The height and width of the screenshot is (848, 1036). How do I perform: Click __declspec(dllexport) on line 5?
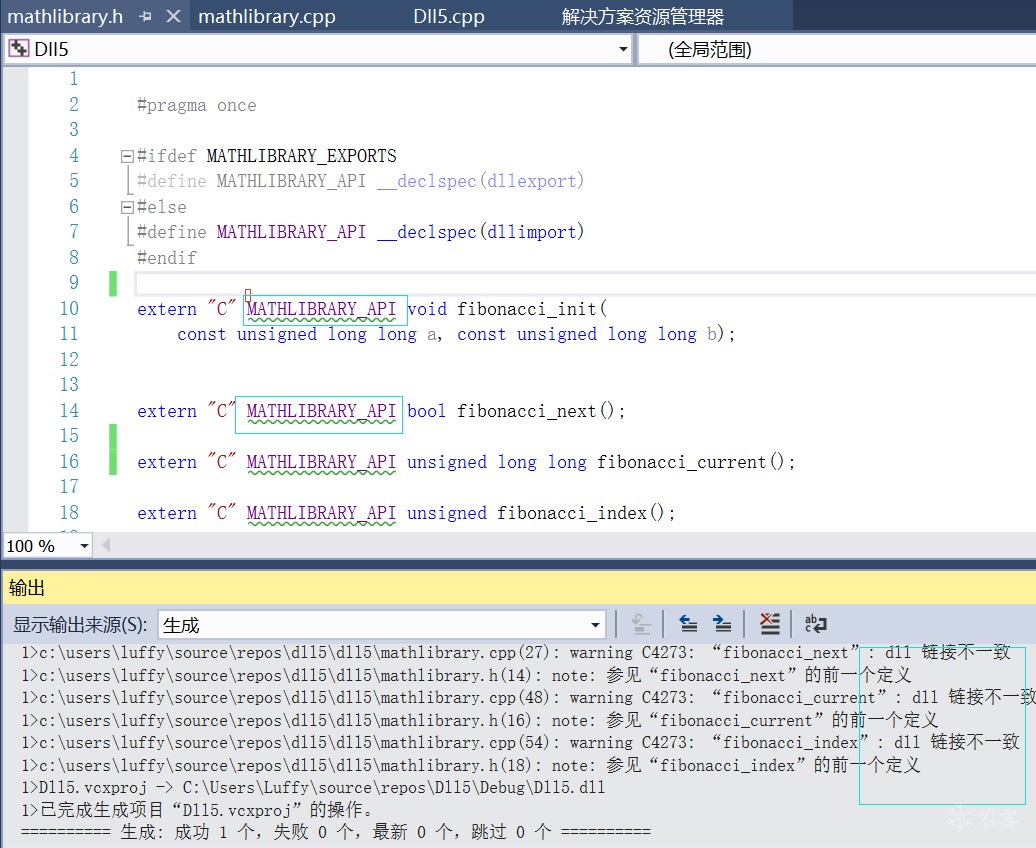point(480,181)
